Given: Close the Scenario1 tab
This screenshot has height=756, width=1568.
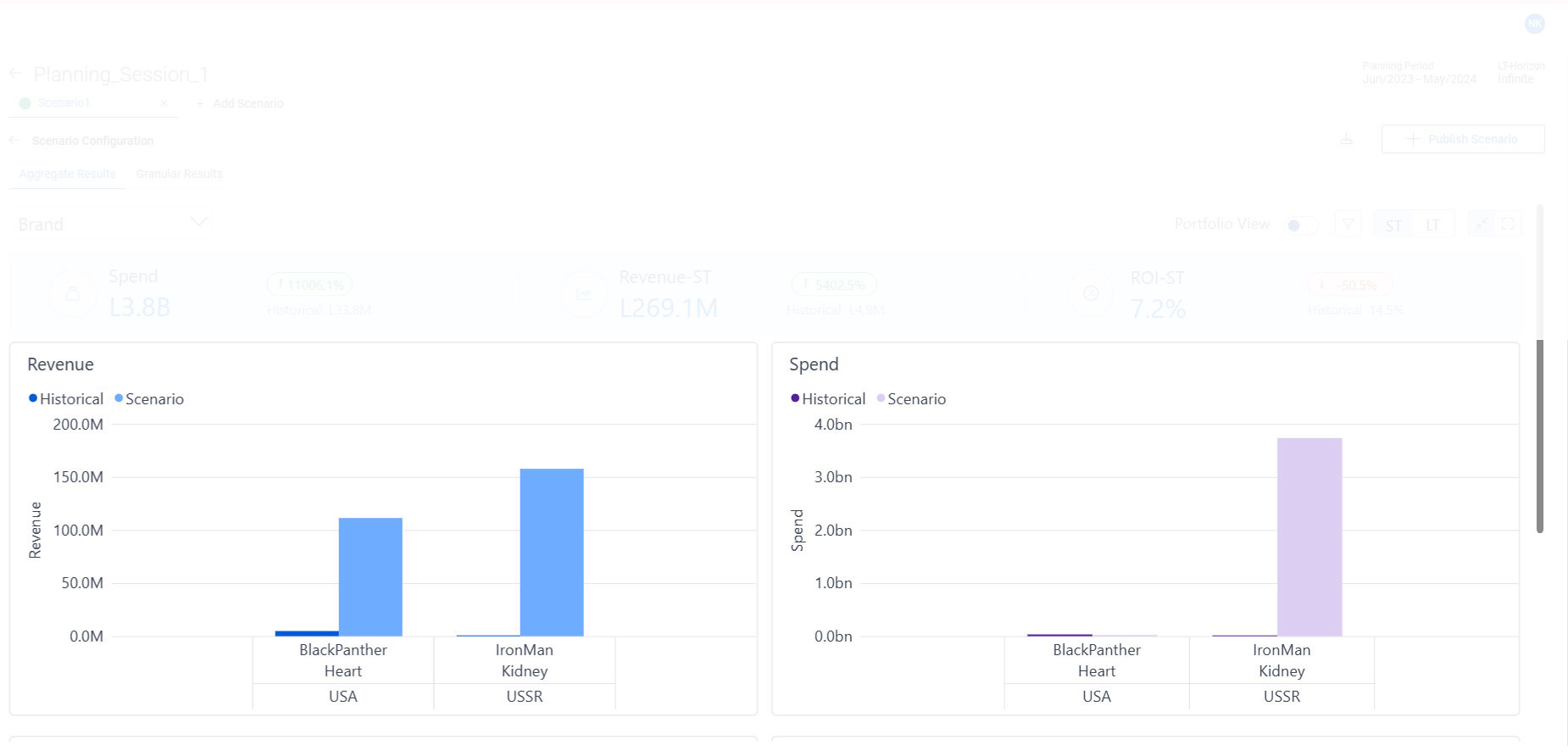Looking at the screenshot, I should coord(164,103).
